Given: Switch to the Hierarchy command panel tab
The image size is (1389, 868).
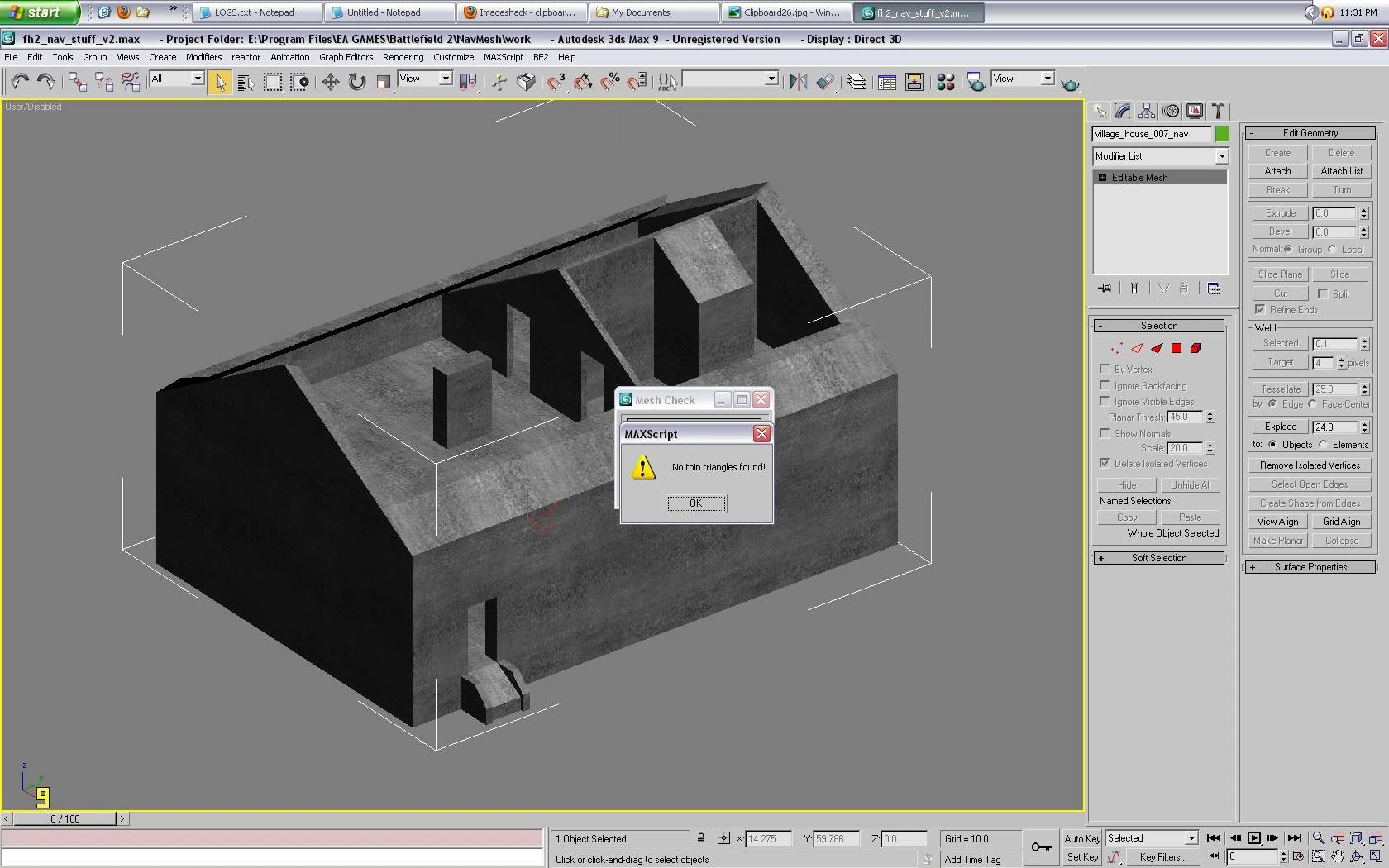Looking at the screenshot, I should click(x=1147, y=111).
